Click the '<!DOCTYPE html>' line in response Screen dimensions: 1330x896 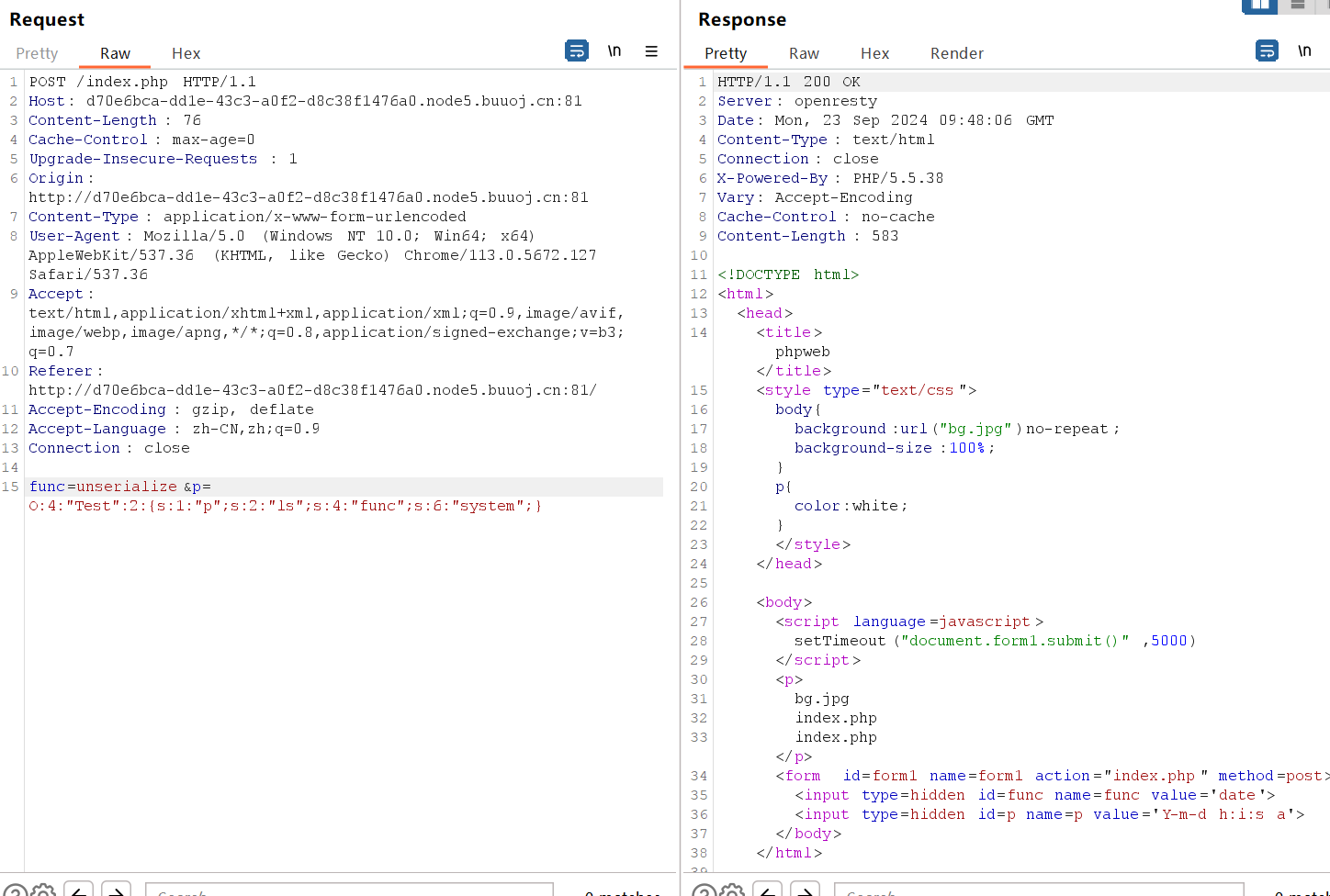[788, 274]
